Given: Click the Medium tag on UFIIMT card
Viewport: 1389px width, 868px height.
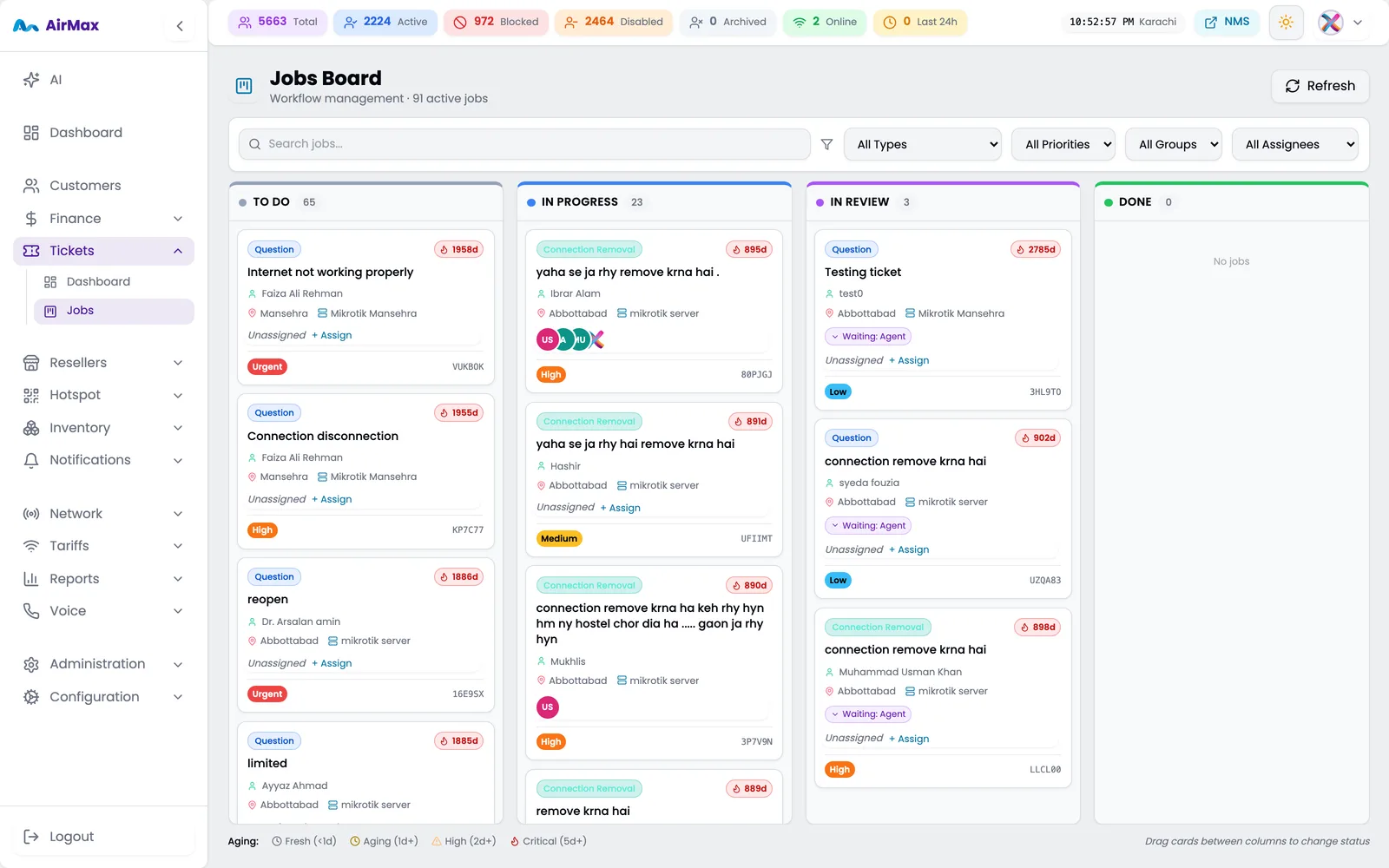Looking at the screenshot, I should click(559, 539).
